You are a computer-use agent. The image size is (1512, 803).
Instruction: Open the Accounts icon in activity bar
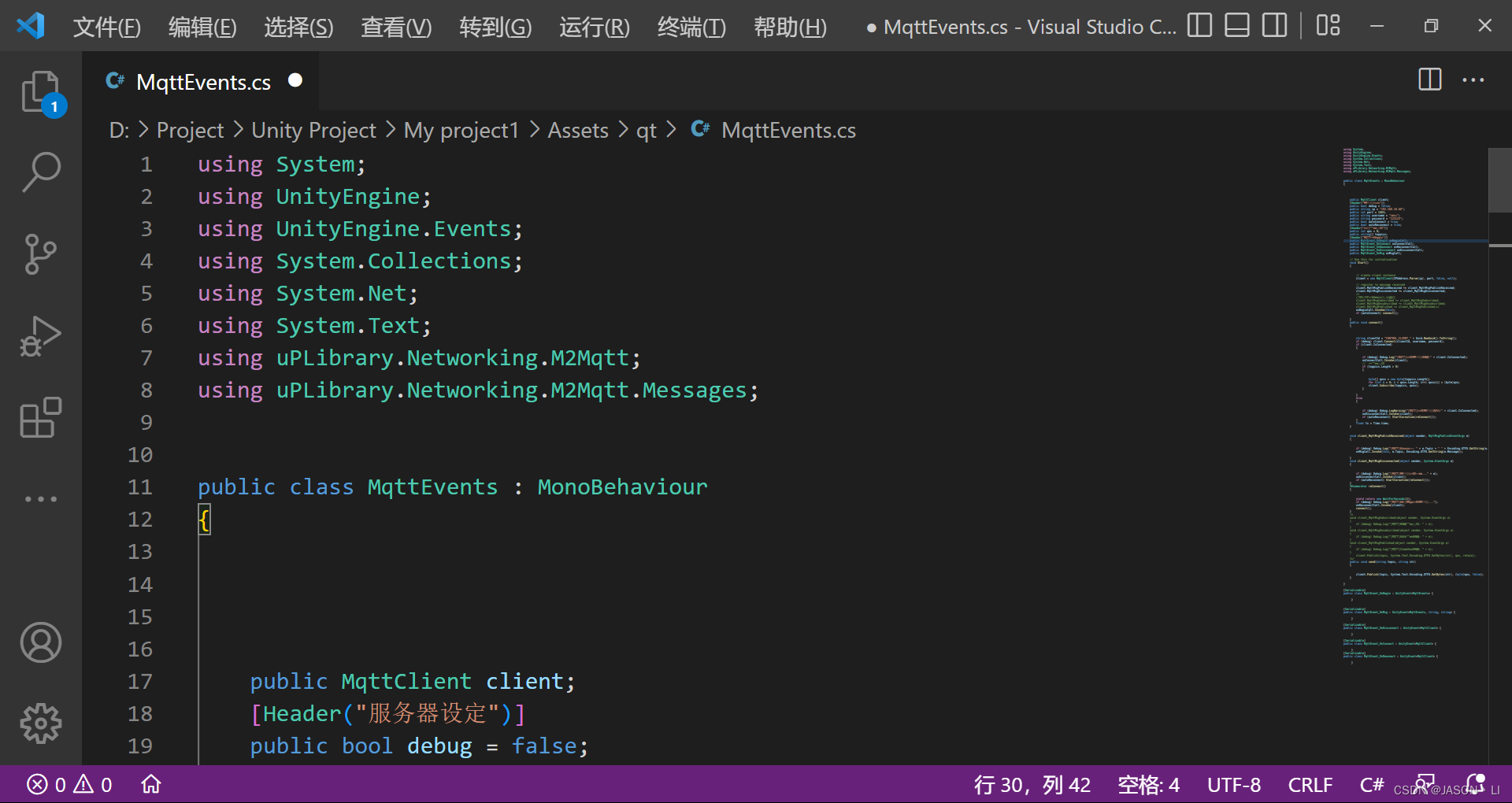tap(40, 643)
